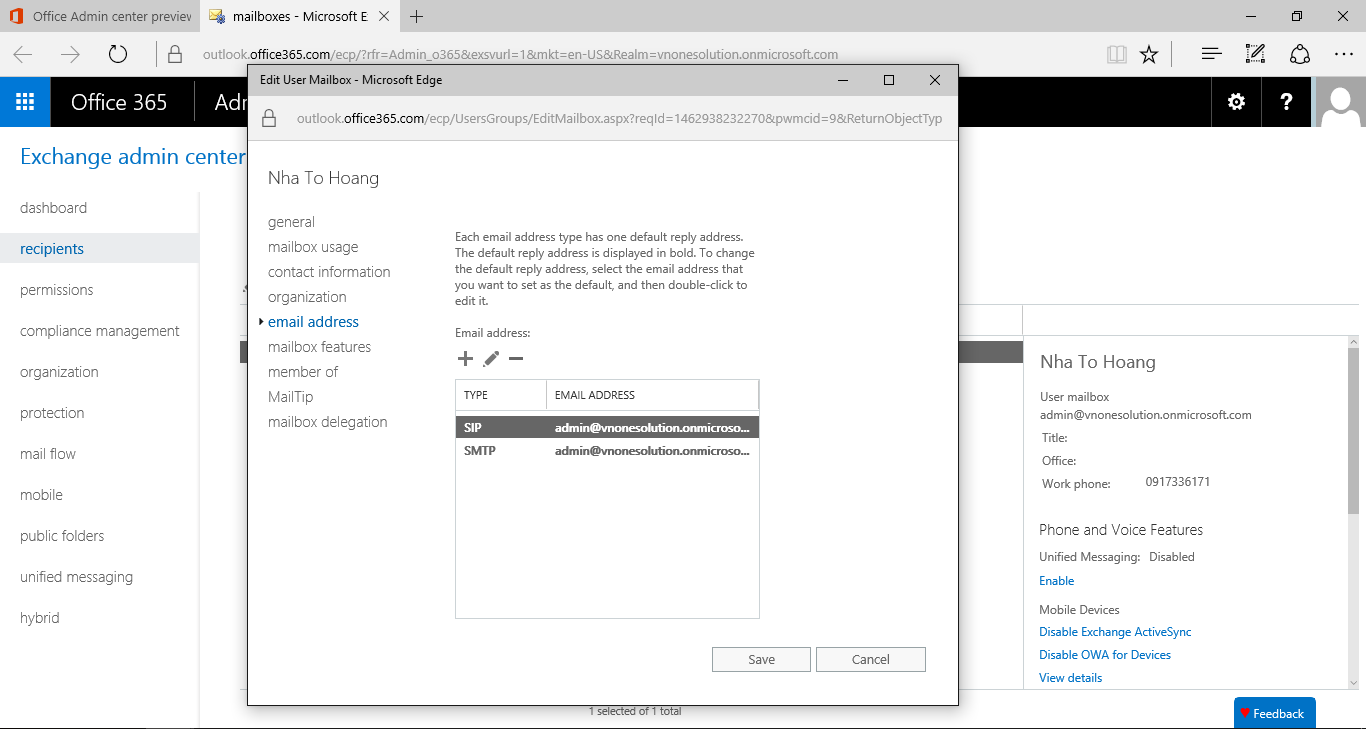Open Edge more actions ellipsis menu
1366x729 pixels.
click(x=1343, y=54)
